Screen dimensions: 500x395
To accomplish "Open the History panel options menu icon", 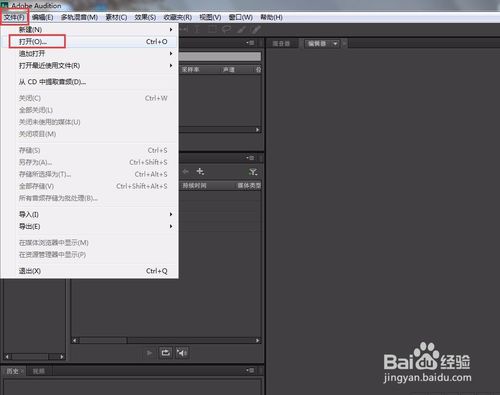I will [x=250, y=370].
